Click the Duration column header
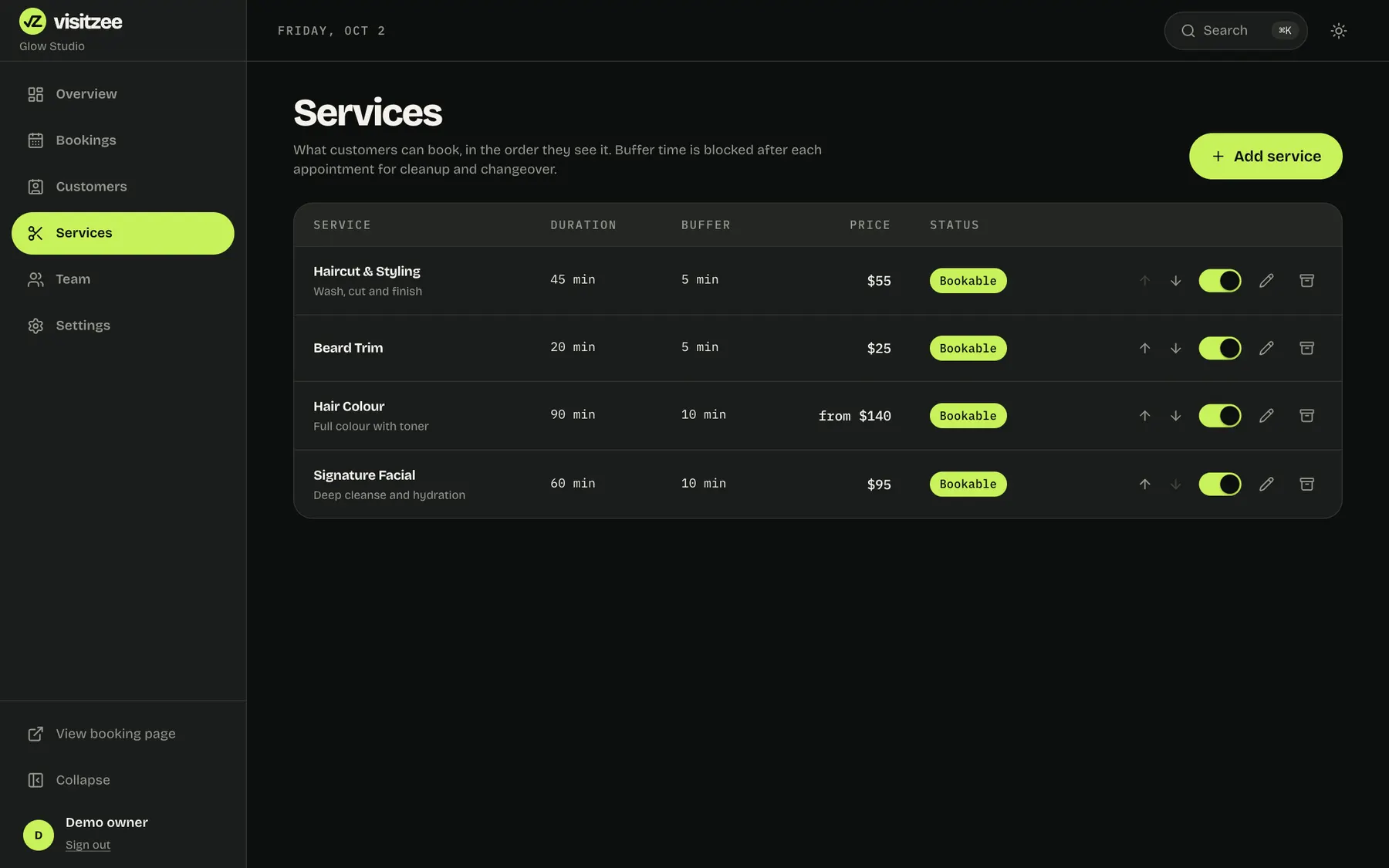This screenshot has width=1389, height=868. coord(583,225)
